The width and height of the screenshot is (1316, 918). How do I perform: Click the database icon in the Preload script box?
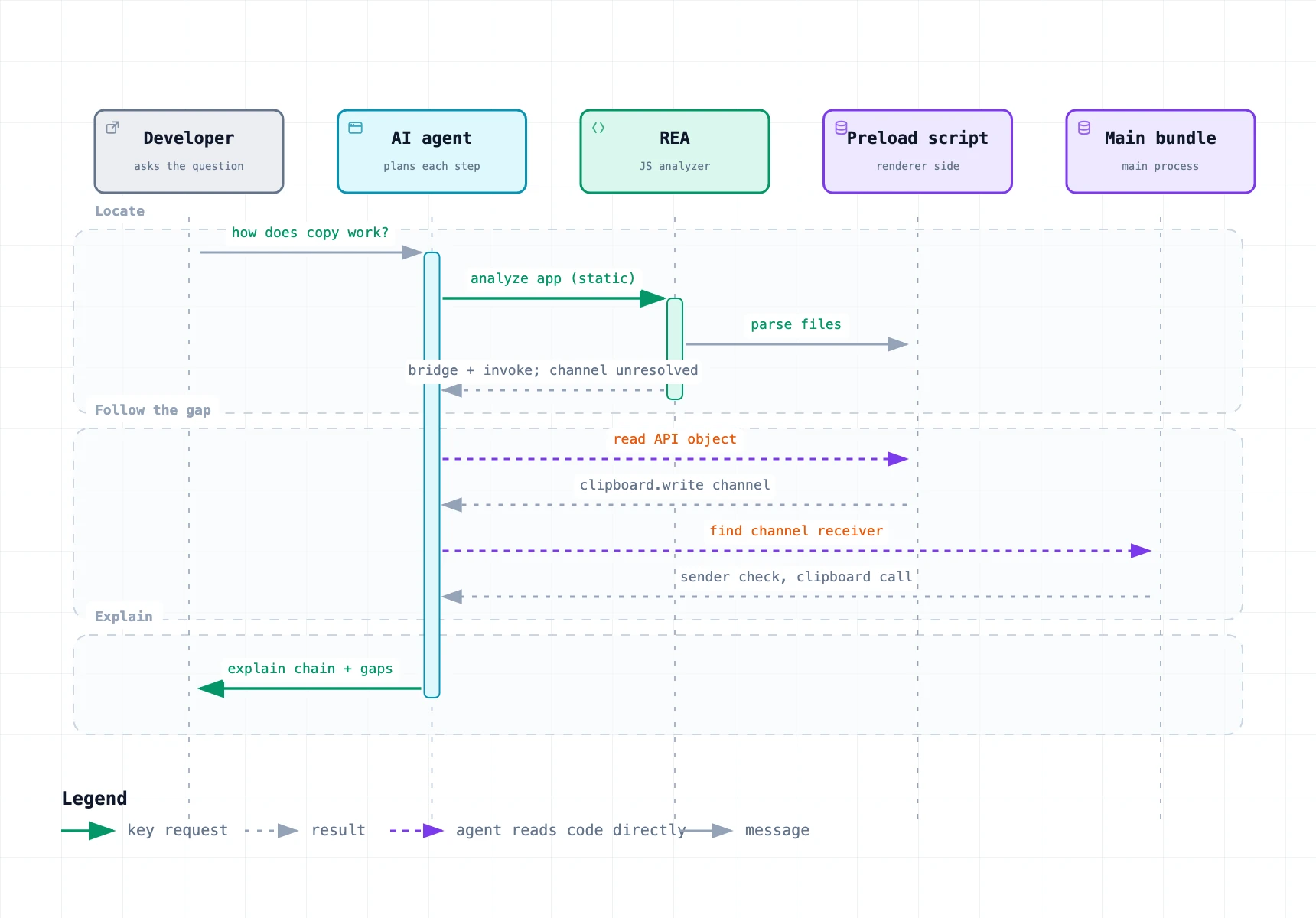pos(841,128)
